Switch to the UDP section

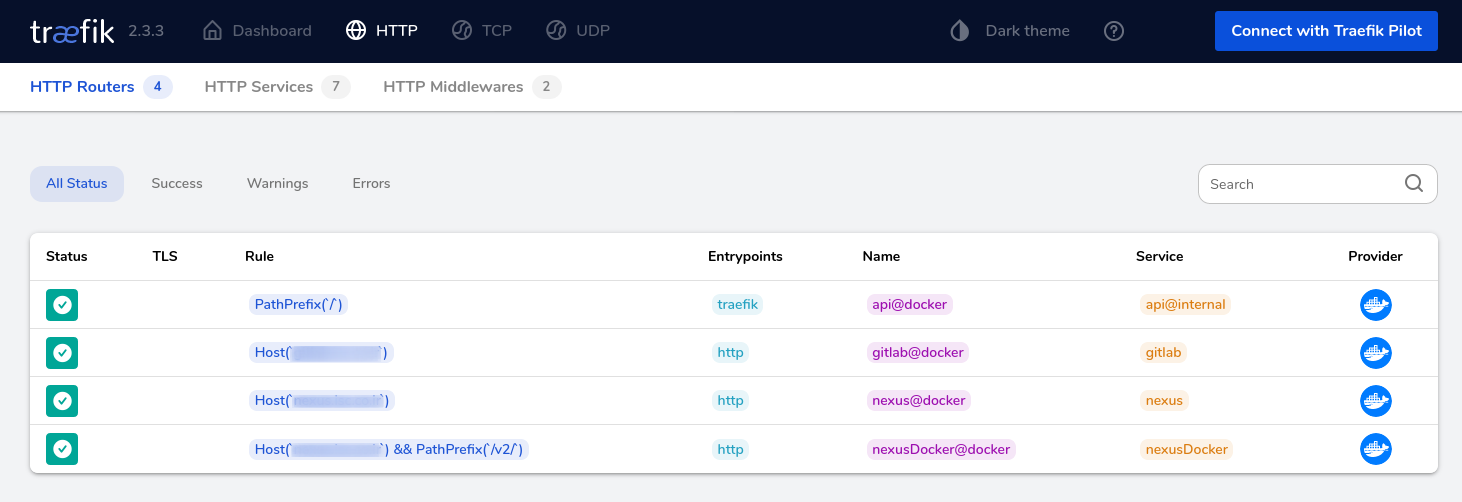[577, 31]
